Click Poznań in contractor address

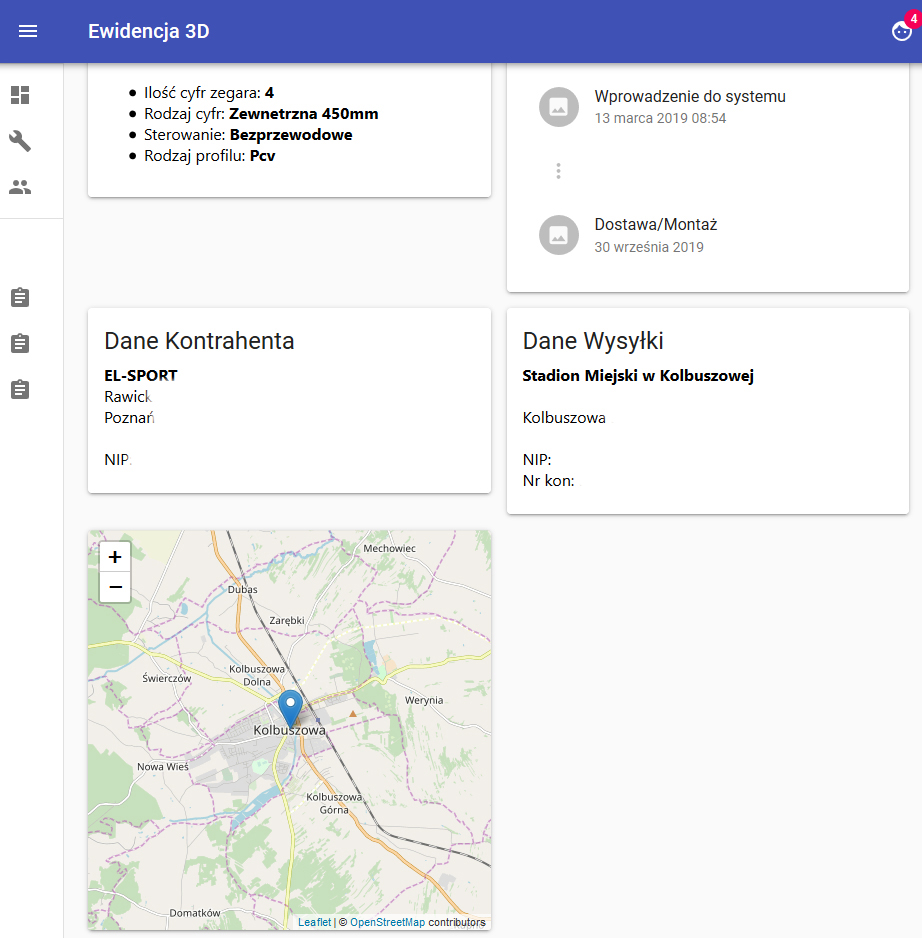129,418
